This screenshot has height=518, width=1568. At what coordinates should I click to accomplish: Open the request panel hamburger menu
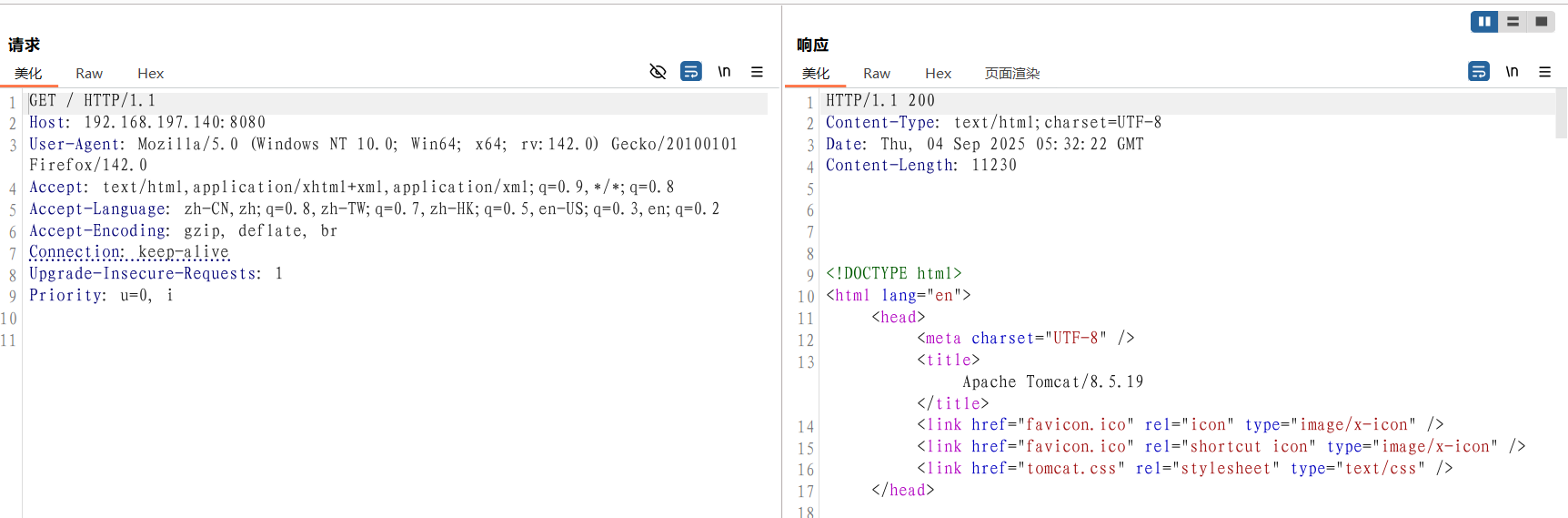tap(757, 72)
